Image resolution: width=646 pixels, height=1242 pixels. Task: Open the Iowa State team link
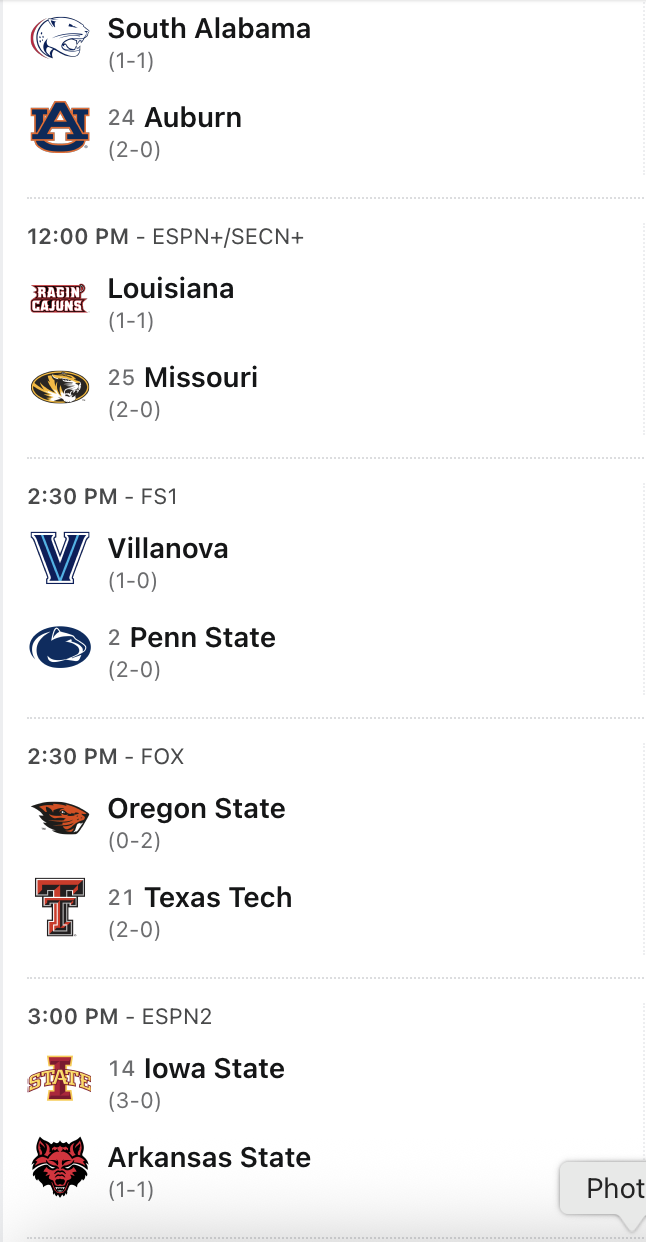[214, 1069]
